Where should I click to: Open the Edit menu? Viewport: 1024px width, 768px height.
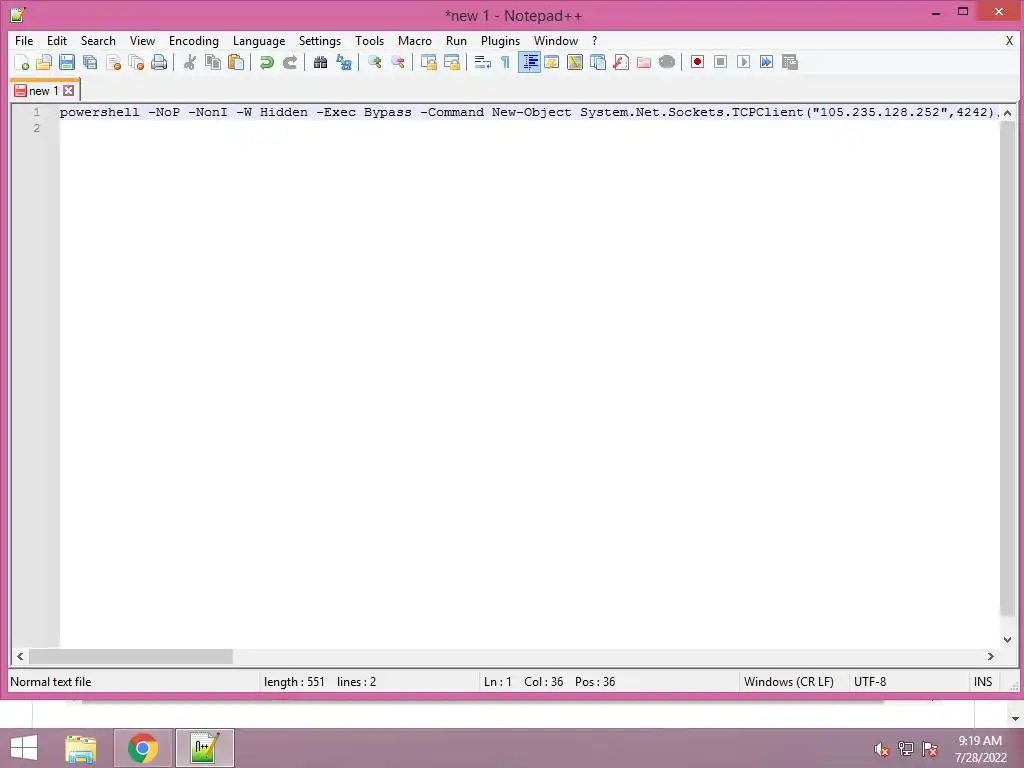pos(57,40)
